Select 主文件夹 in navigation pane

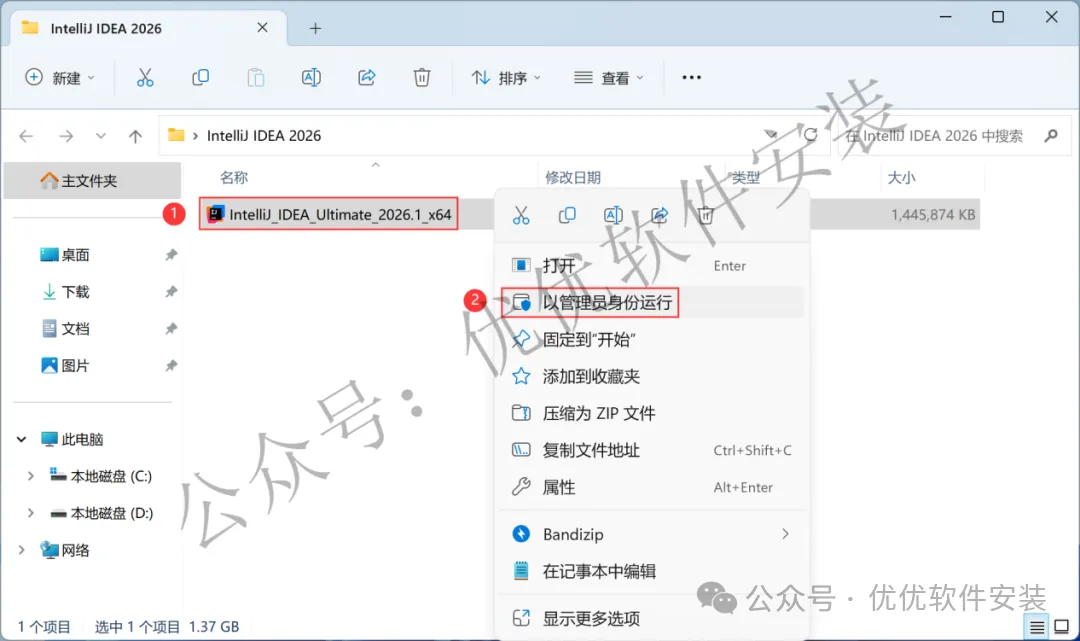(92, 181)
